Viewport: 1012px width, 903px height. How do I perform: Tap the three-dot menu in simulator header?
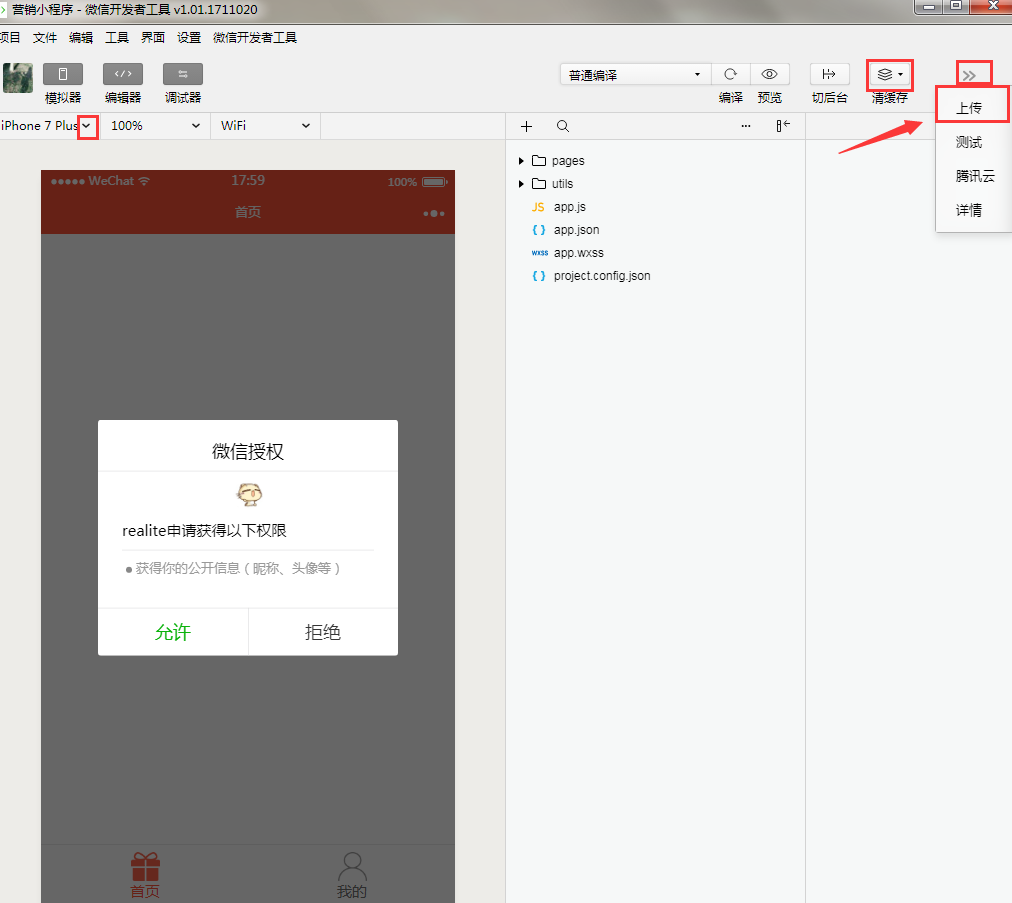click(434, 213)
